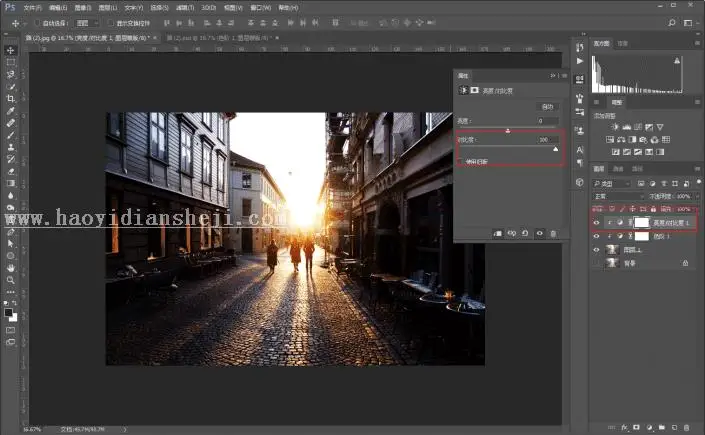The height and width of the screenshot is (435, 705).
Task: Select the Quick Selection tool
Action: pyautogui.click(x=11, y=86)
